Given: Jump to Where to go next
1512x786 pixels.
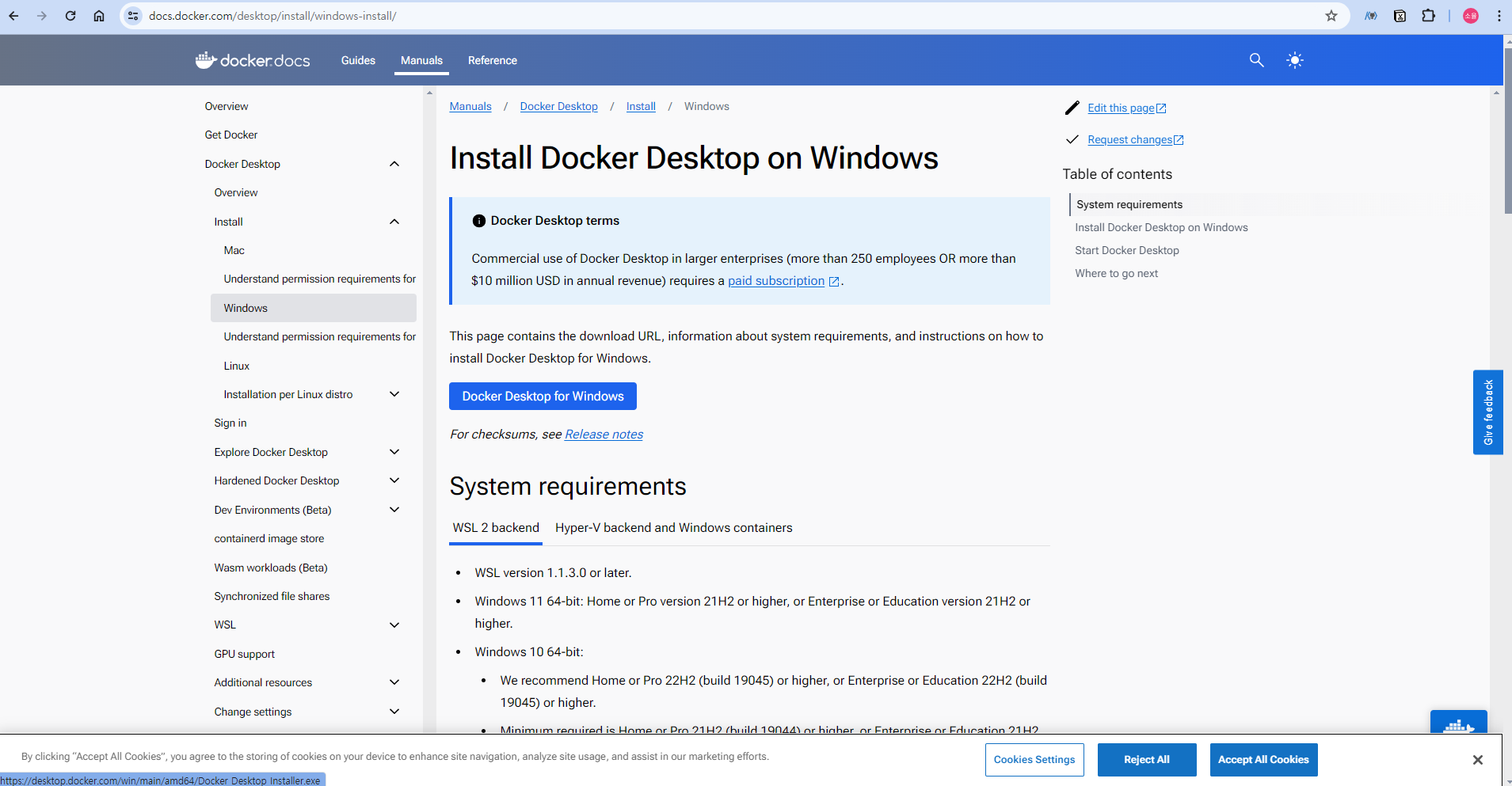Looking at the screenshot, I should [1116, 273].
